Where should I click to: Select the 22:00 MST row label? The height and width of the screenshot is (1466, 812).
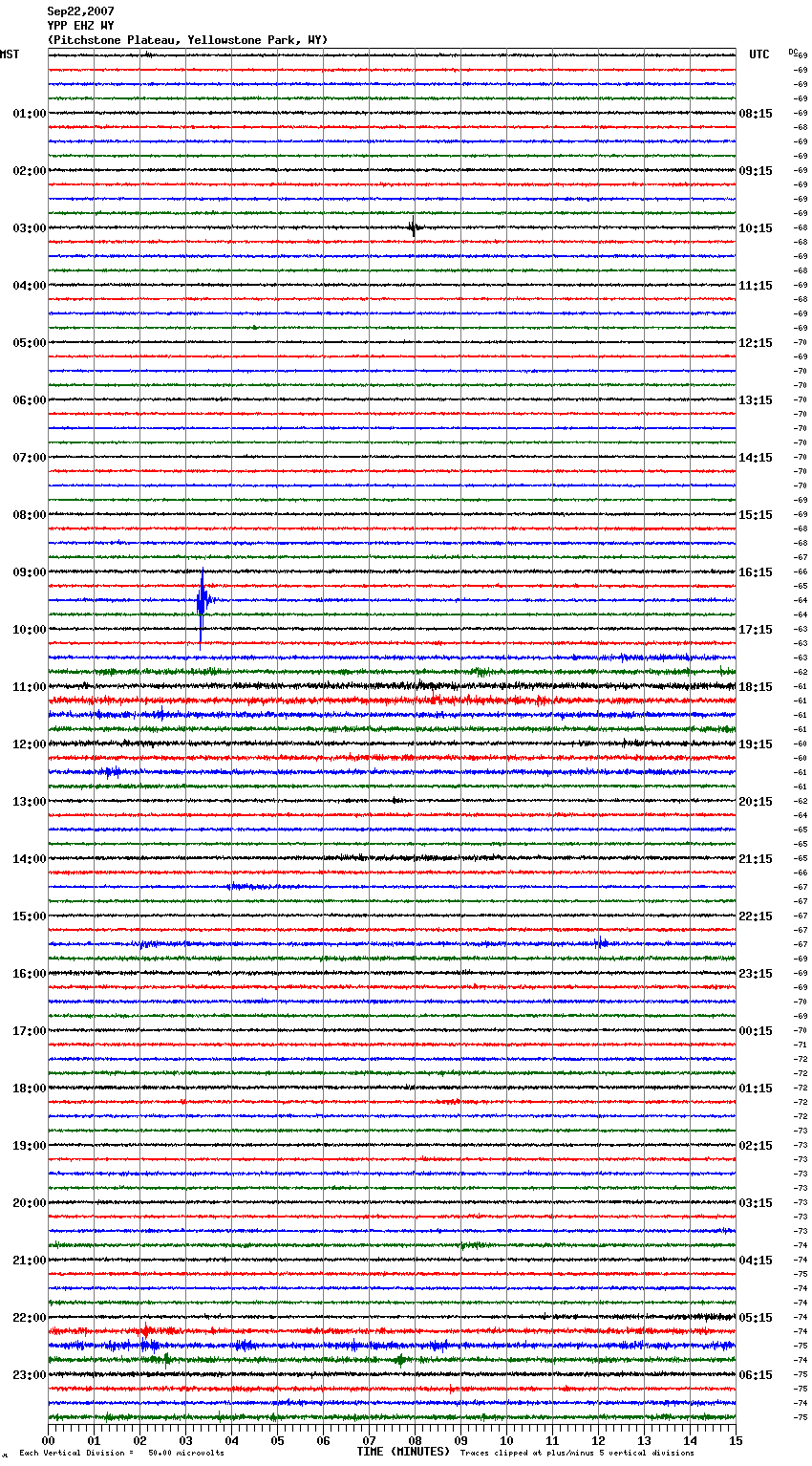[30, 1318]
